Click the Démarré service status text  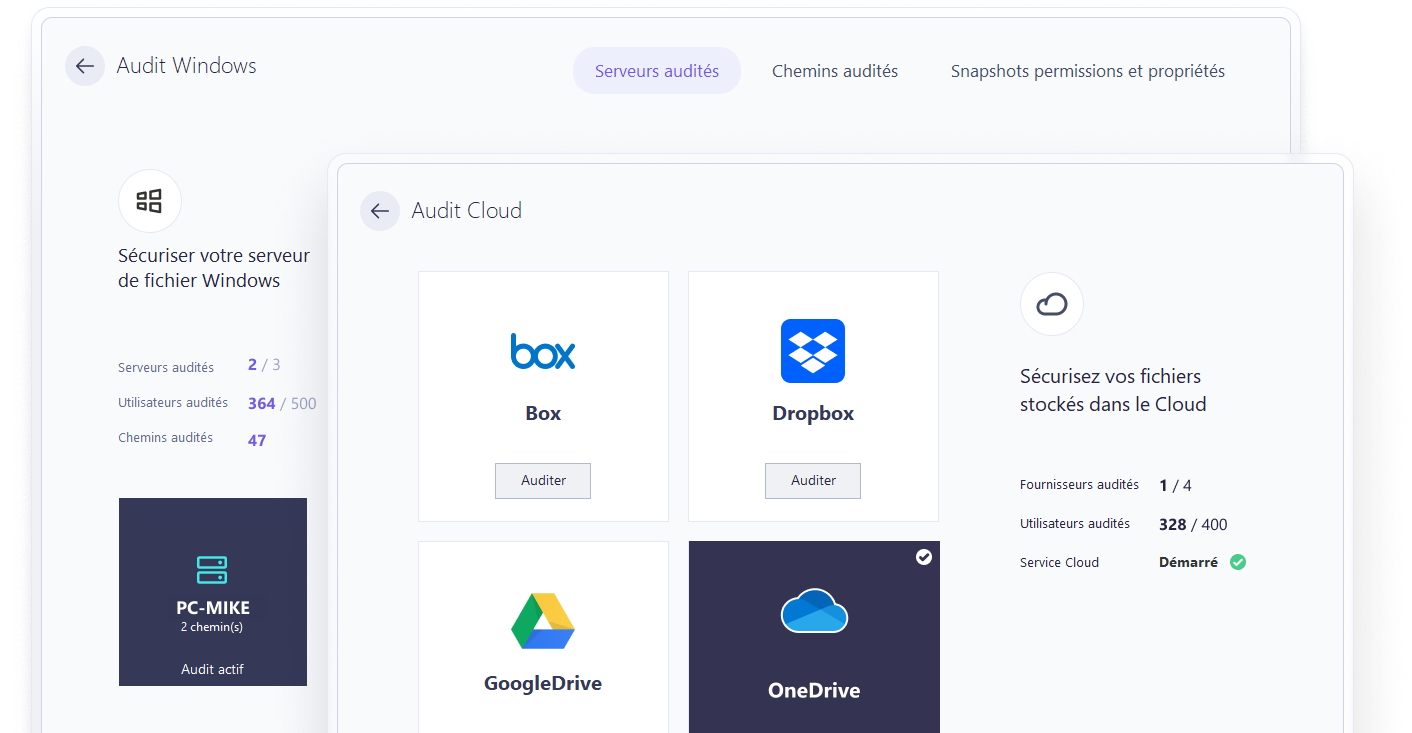click(x=1188, y=563)
